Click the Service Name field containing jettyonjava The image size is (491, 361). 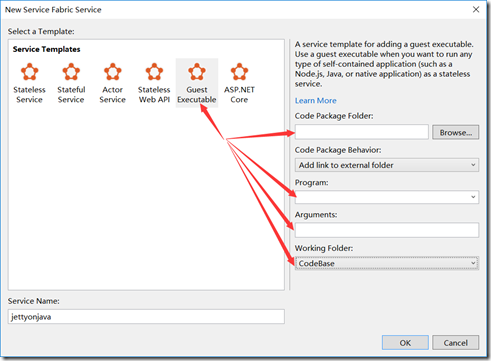(x=146, y=317)
